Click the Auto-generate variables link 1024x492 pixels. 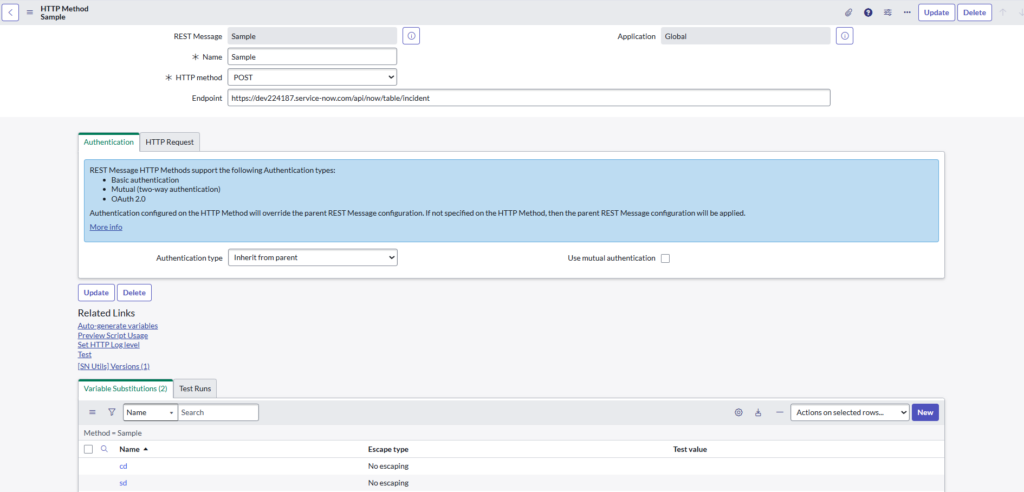pos(118,326)
